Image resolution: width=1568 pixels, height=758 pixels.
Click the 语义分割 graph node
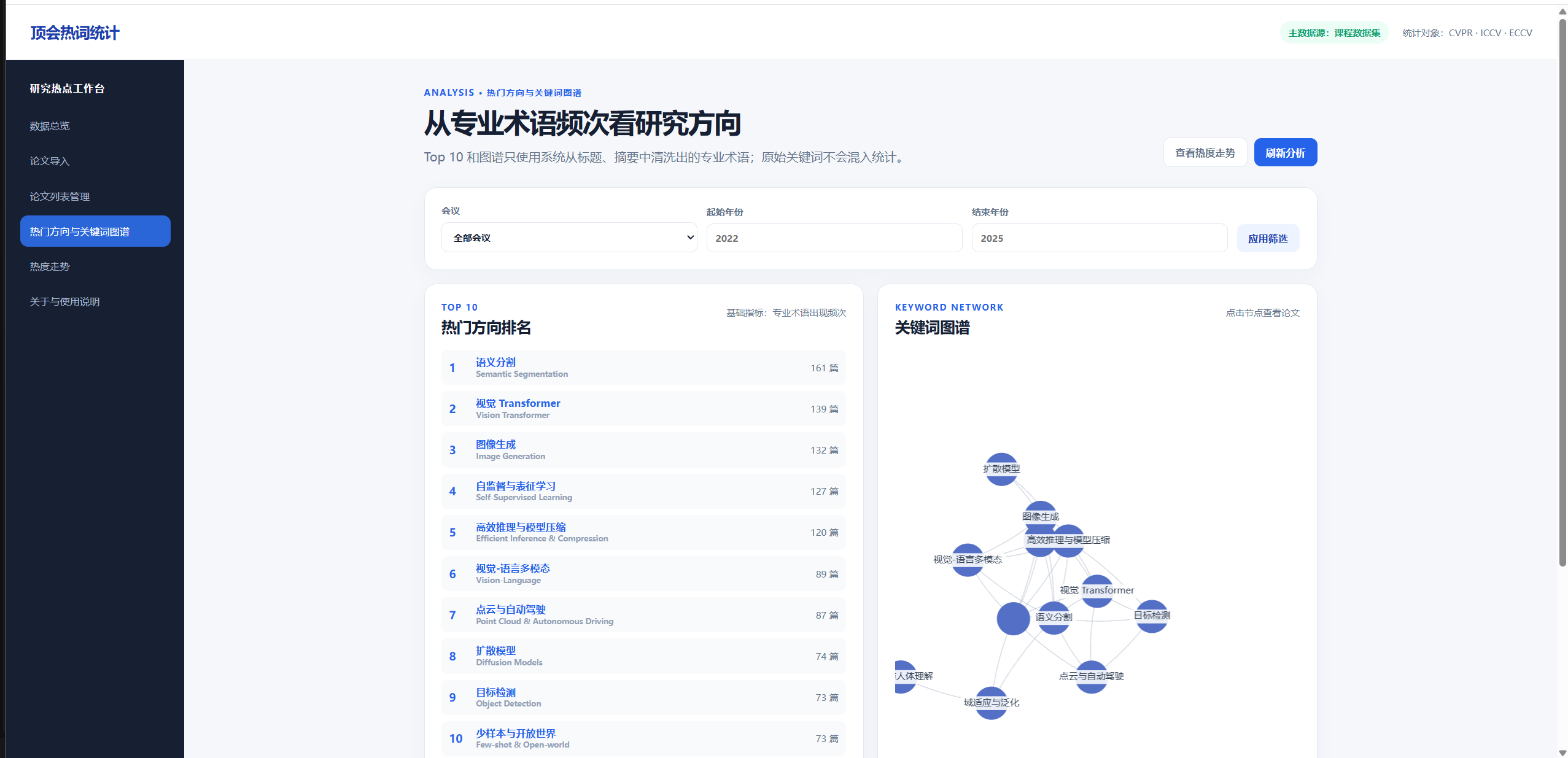click(x=1054, y=617)
